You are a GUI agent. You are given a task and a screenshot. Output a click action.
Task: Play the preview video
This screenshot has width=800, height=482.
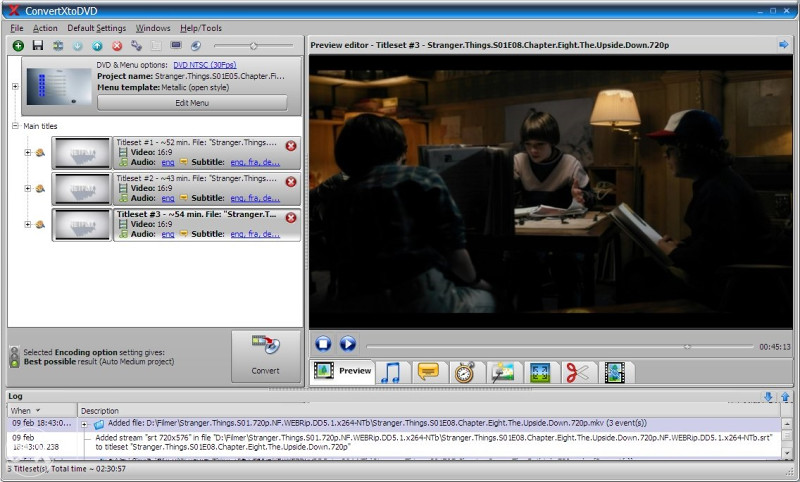point(348,344)
